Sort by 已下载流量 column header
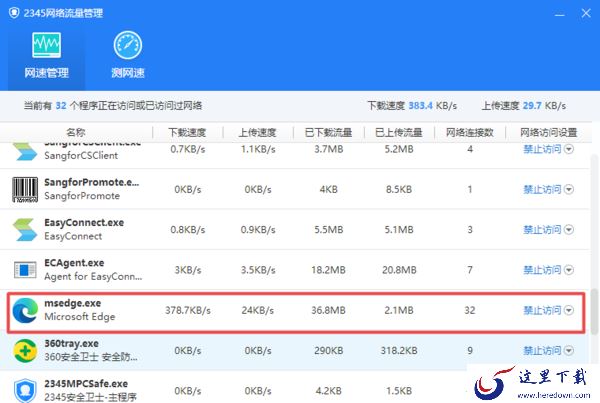600x403 pixels. [x=328, y=132]
